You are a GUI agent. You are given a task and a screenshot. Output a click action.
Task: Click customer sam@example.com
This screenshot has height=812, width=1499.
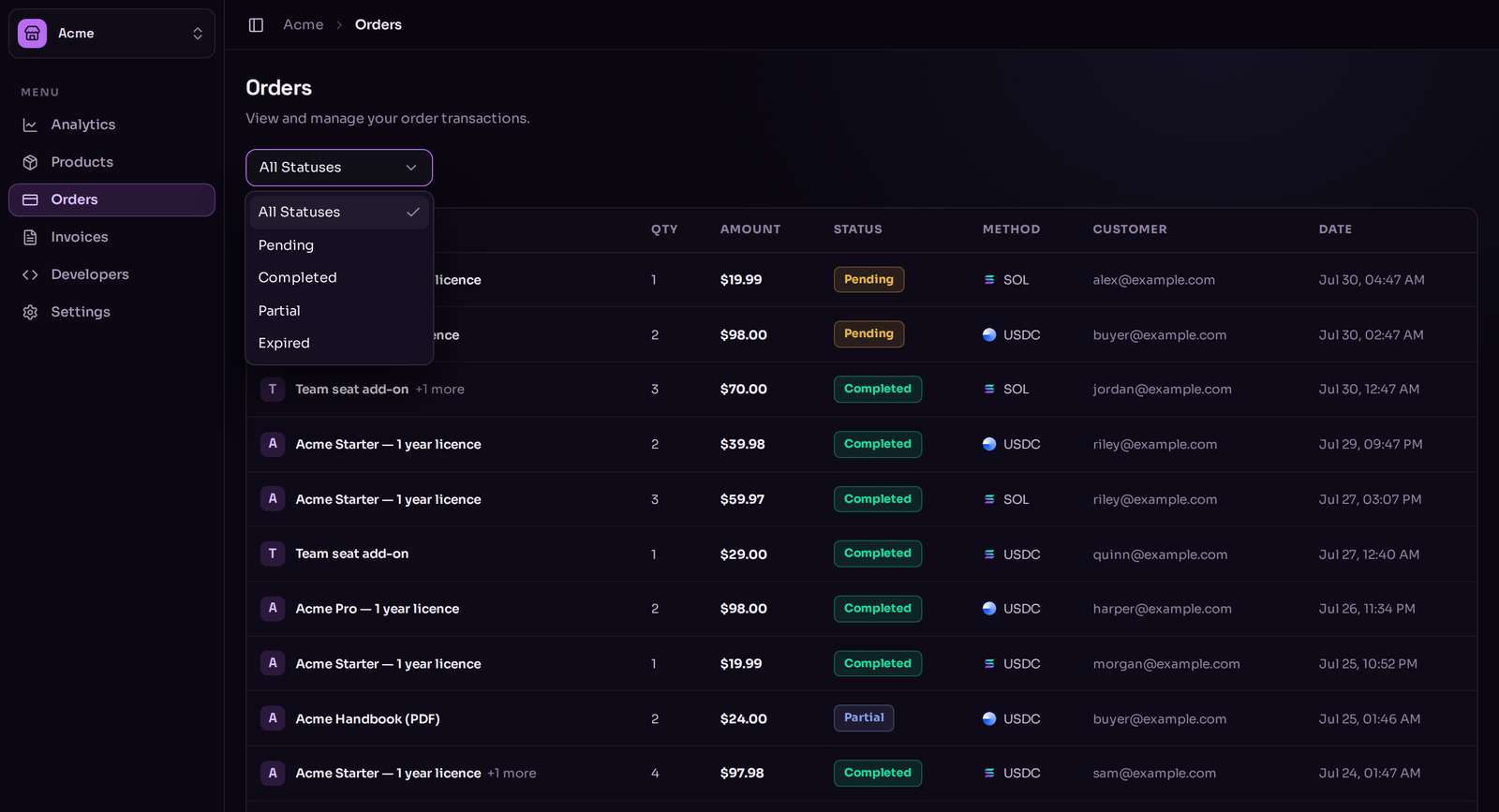(1155, 774)
